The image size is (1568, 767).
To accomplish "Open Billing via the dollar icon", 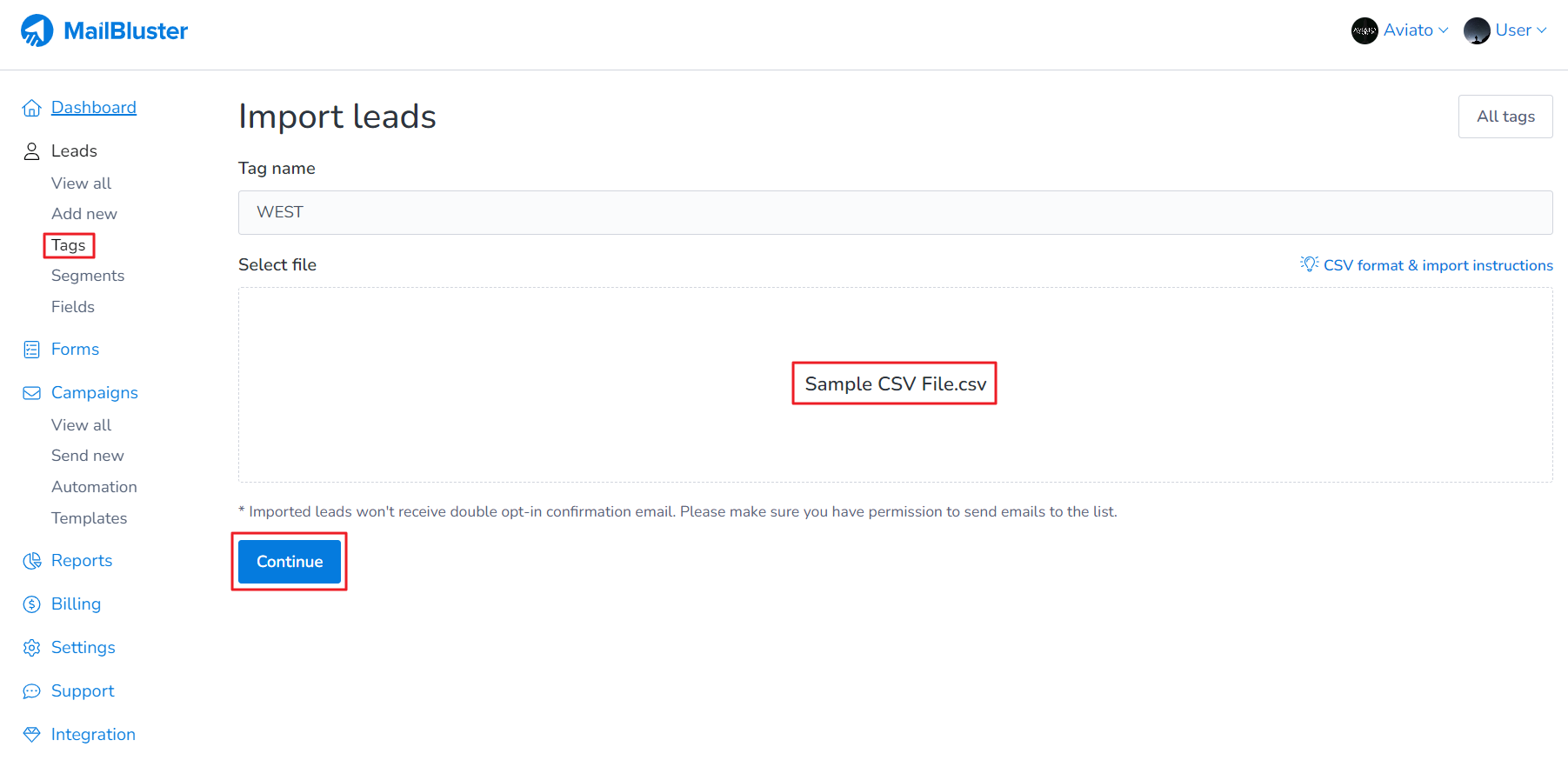I will click(x=31, y=604).
